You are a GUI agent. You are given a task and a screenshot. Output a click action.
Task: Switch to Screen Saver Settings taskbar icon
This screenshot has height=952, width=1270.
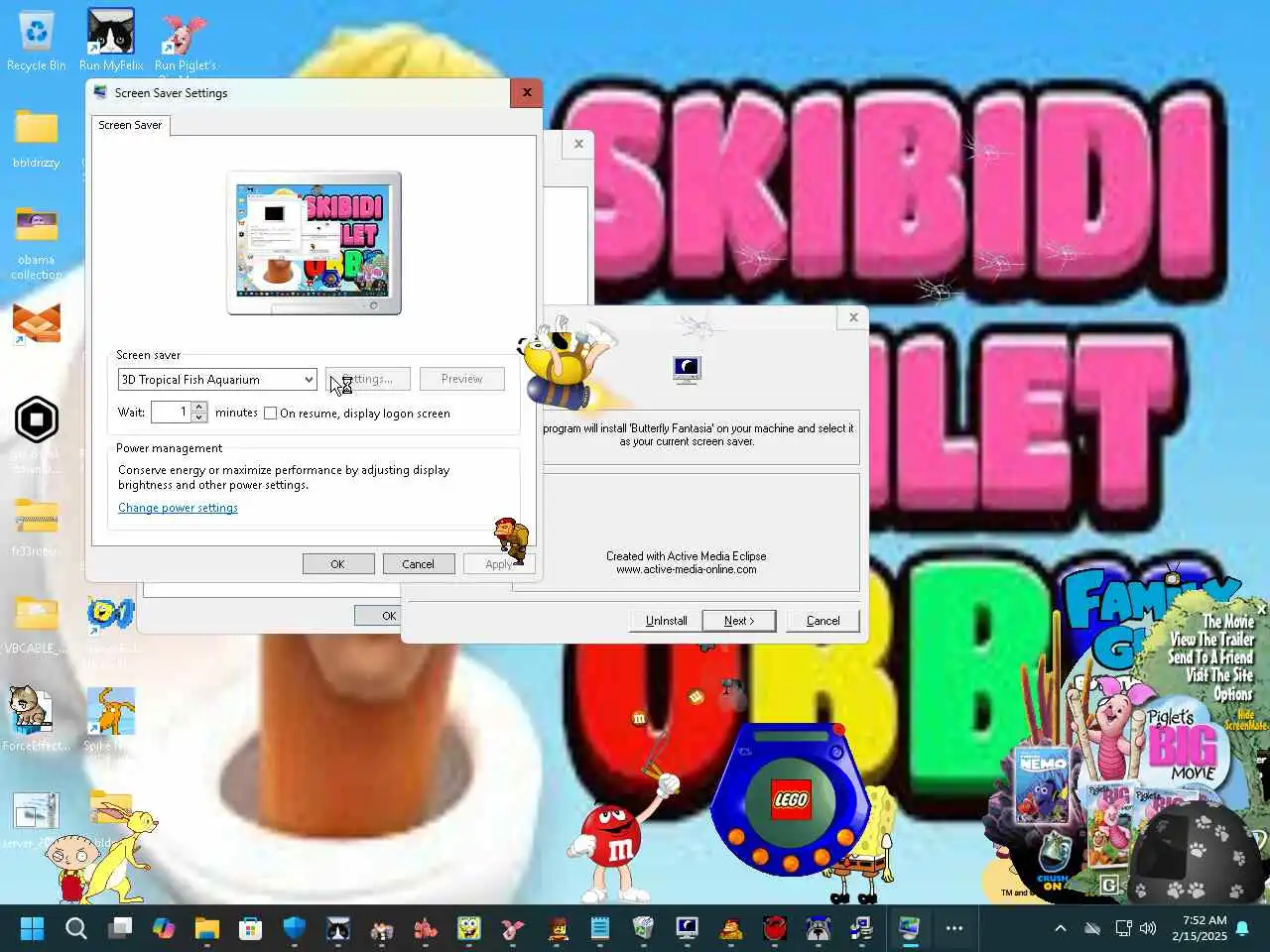point(909,928)
